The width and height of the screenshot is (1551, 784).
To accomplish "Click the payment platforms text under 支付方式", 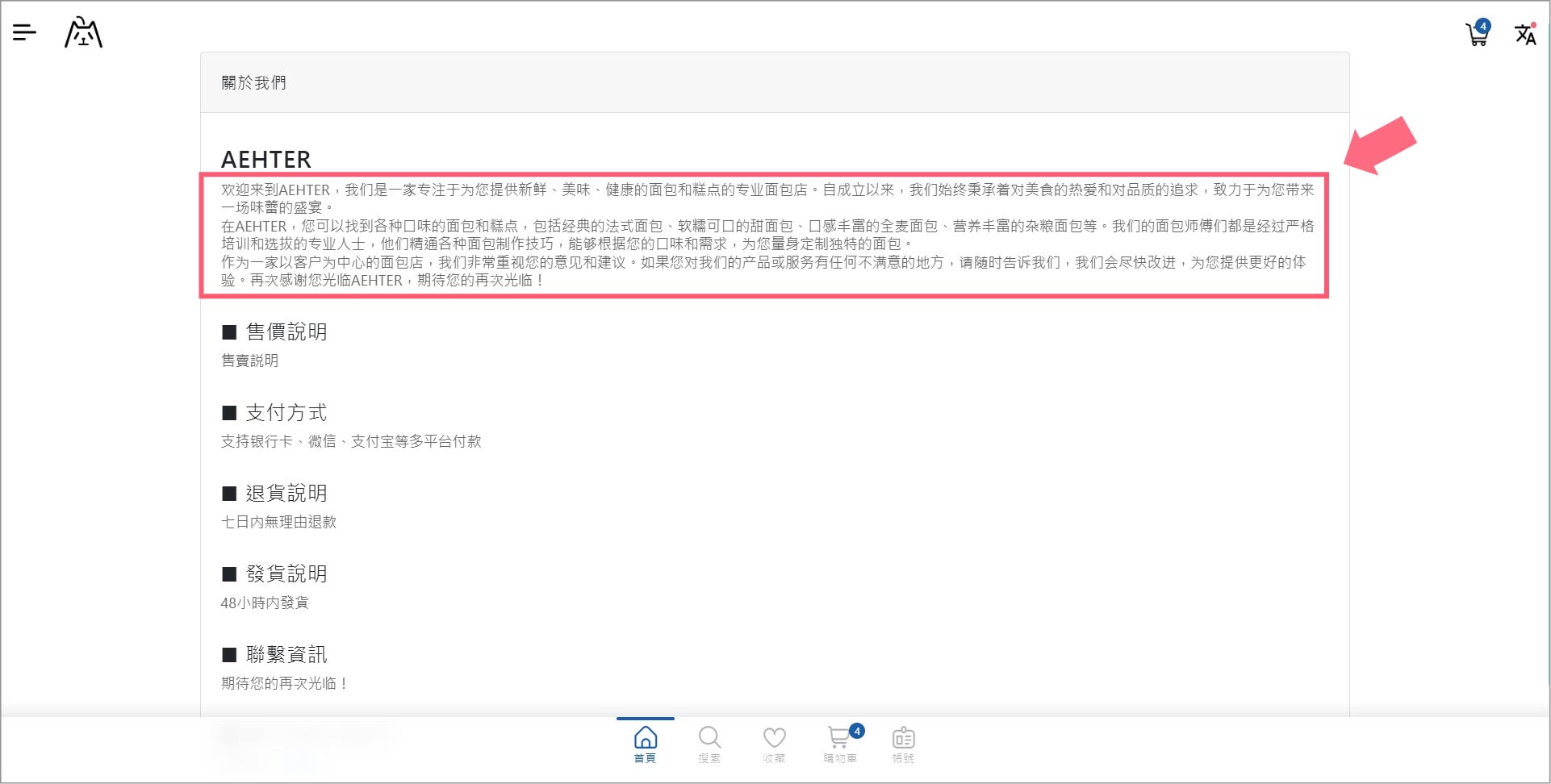I will click(351, 441).
